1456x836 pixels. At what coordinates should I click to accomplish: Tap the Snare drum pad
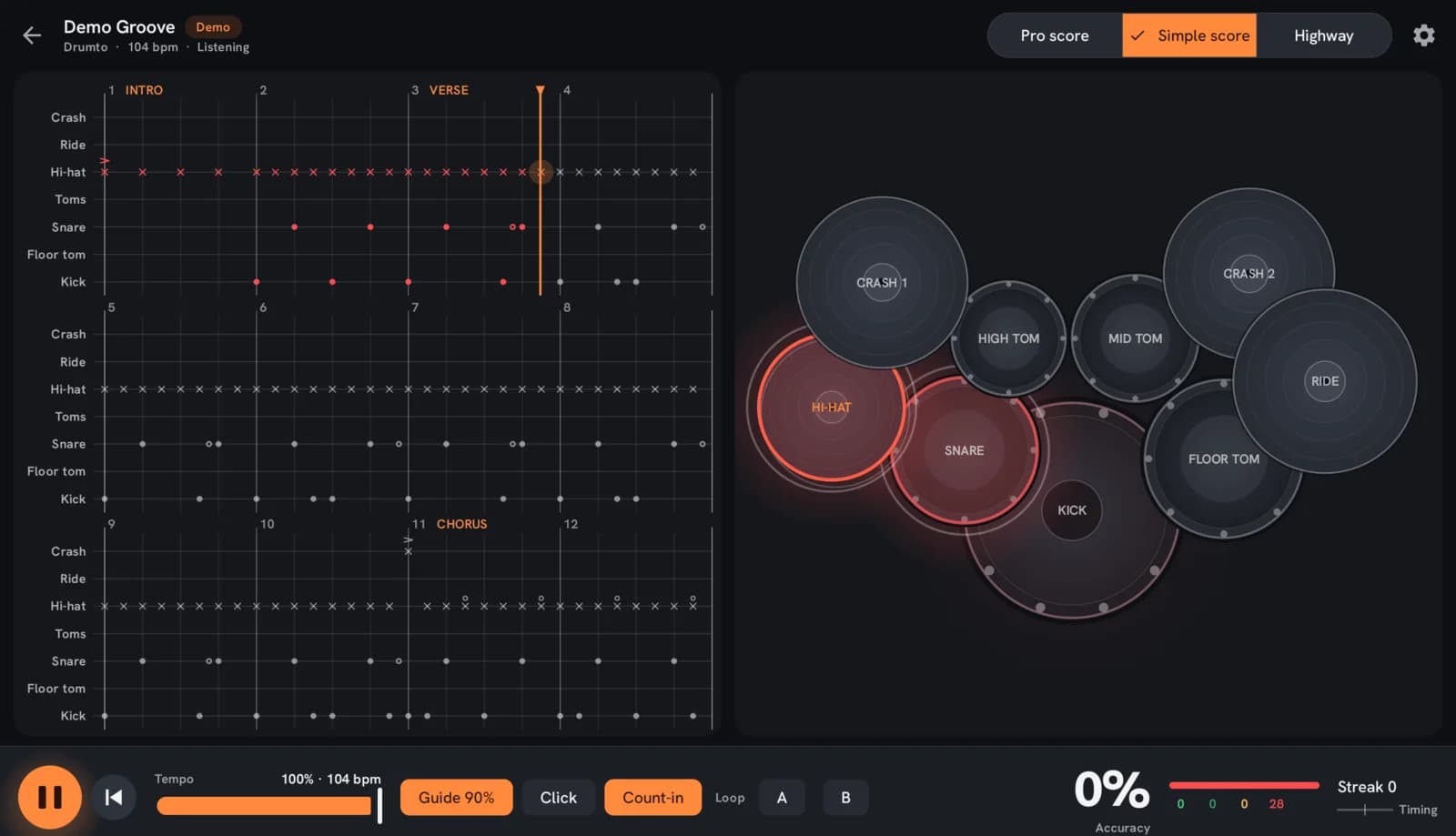964,450
